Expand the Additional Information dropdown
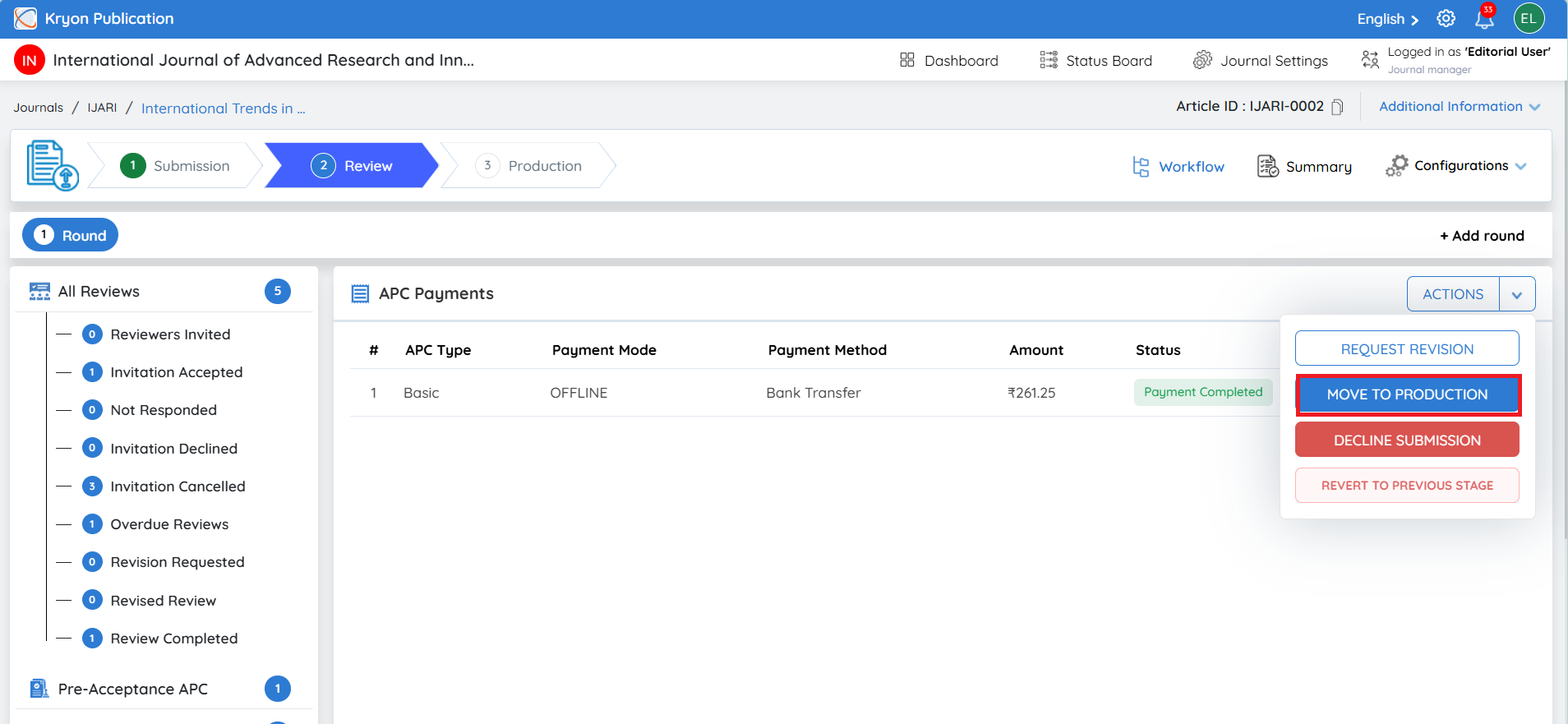Image resolution: width=1568 pixels, height=724 pixels. 1460,107
